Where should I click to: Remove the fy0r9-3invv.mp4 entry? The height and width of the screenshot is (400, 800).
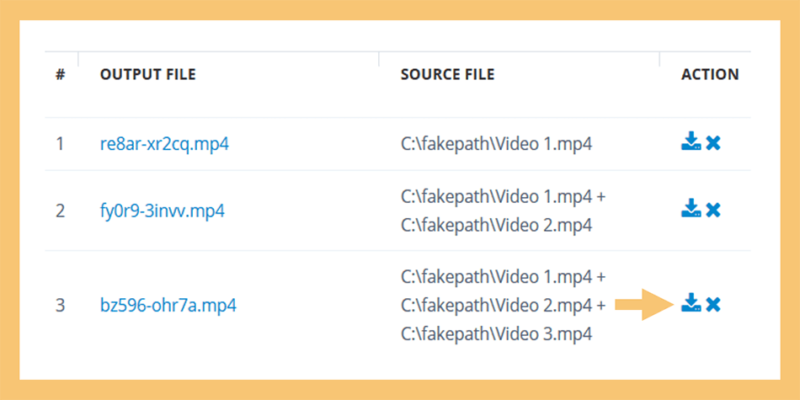713,210
